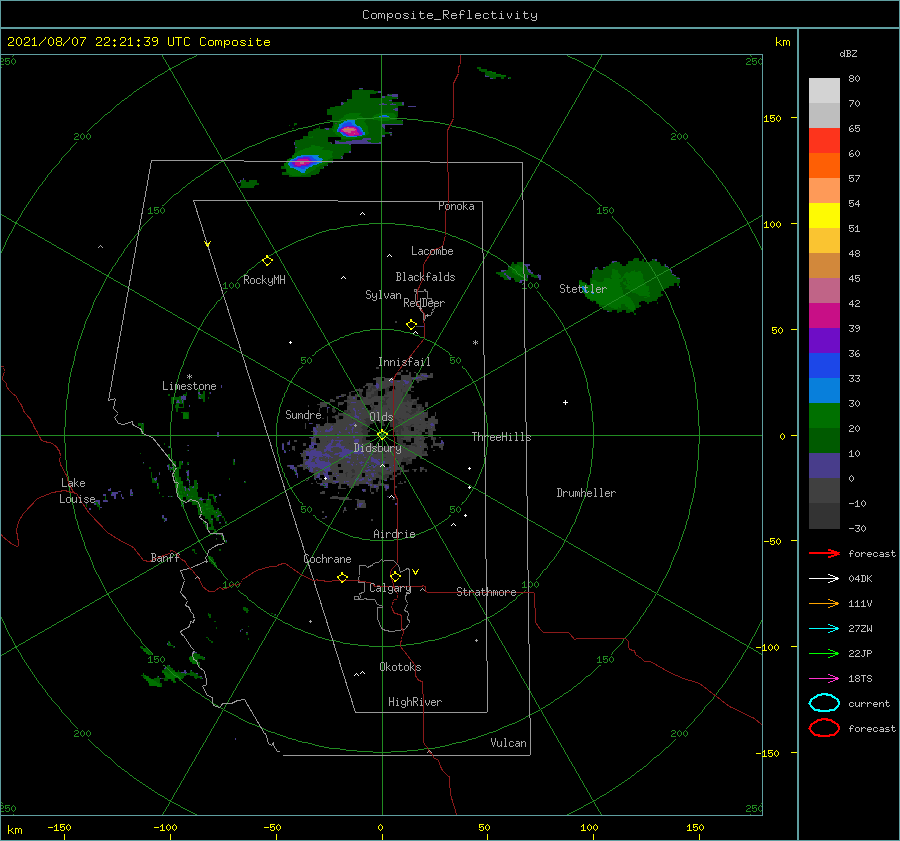Click the Sylvan label
Image resolution: width=900 pixels, height=841 pixels.
click(383, 295)
